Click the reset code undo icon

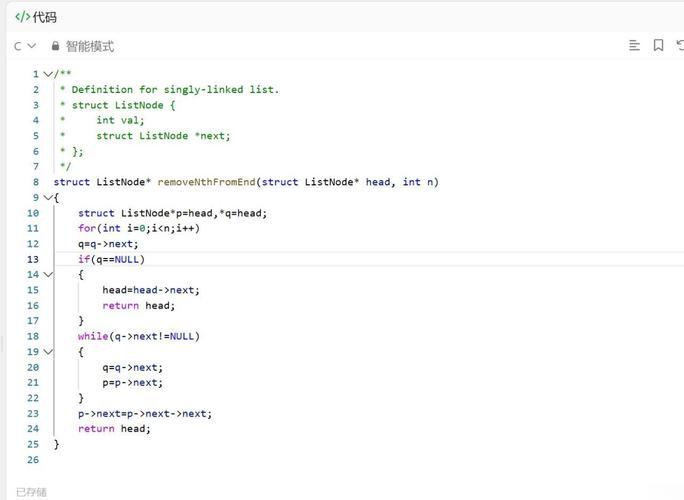point(680,45)
